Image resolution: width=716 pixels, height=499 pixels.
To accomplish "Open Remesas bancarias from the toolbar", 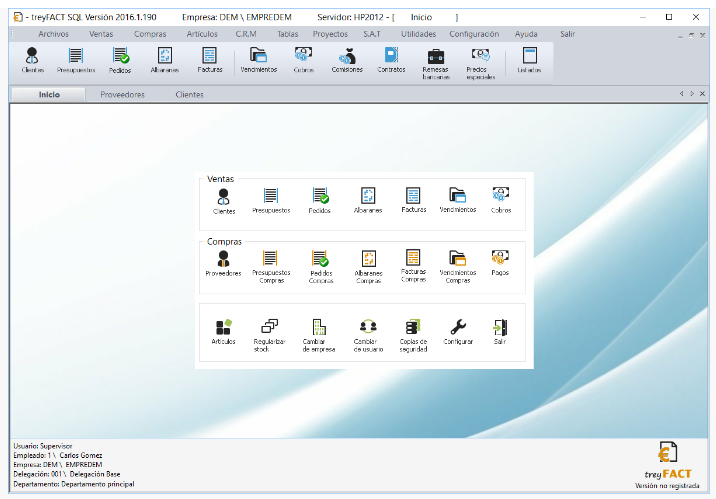I will click(x=436, y=63).
